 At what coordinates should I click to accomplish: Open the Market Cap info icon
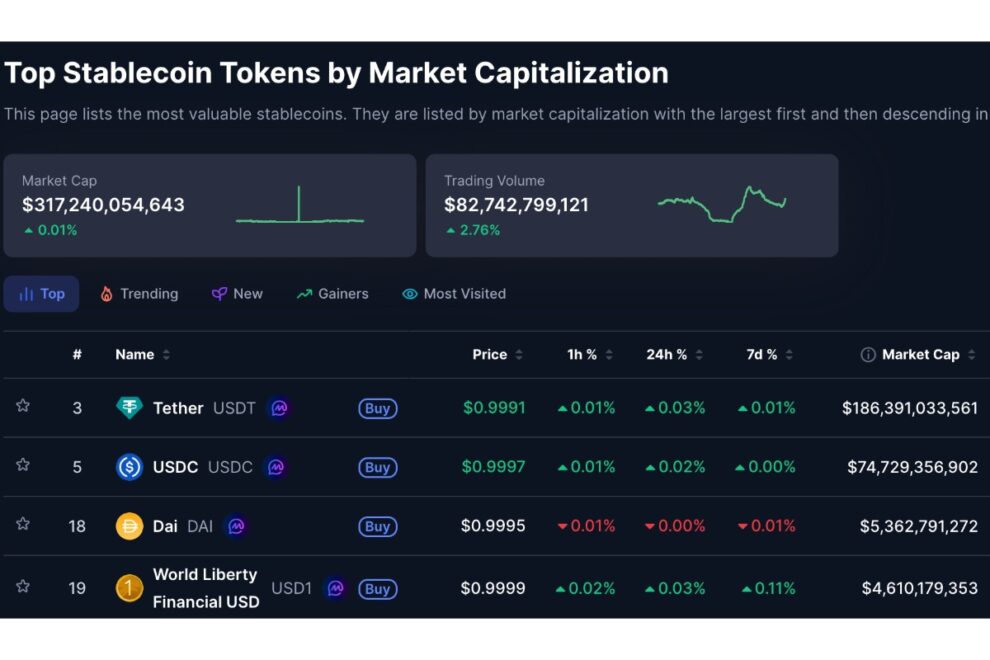pos(868,355)
